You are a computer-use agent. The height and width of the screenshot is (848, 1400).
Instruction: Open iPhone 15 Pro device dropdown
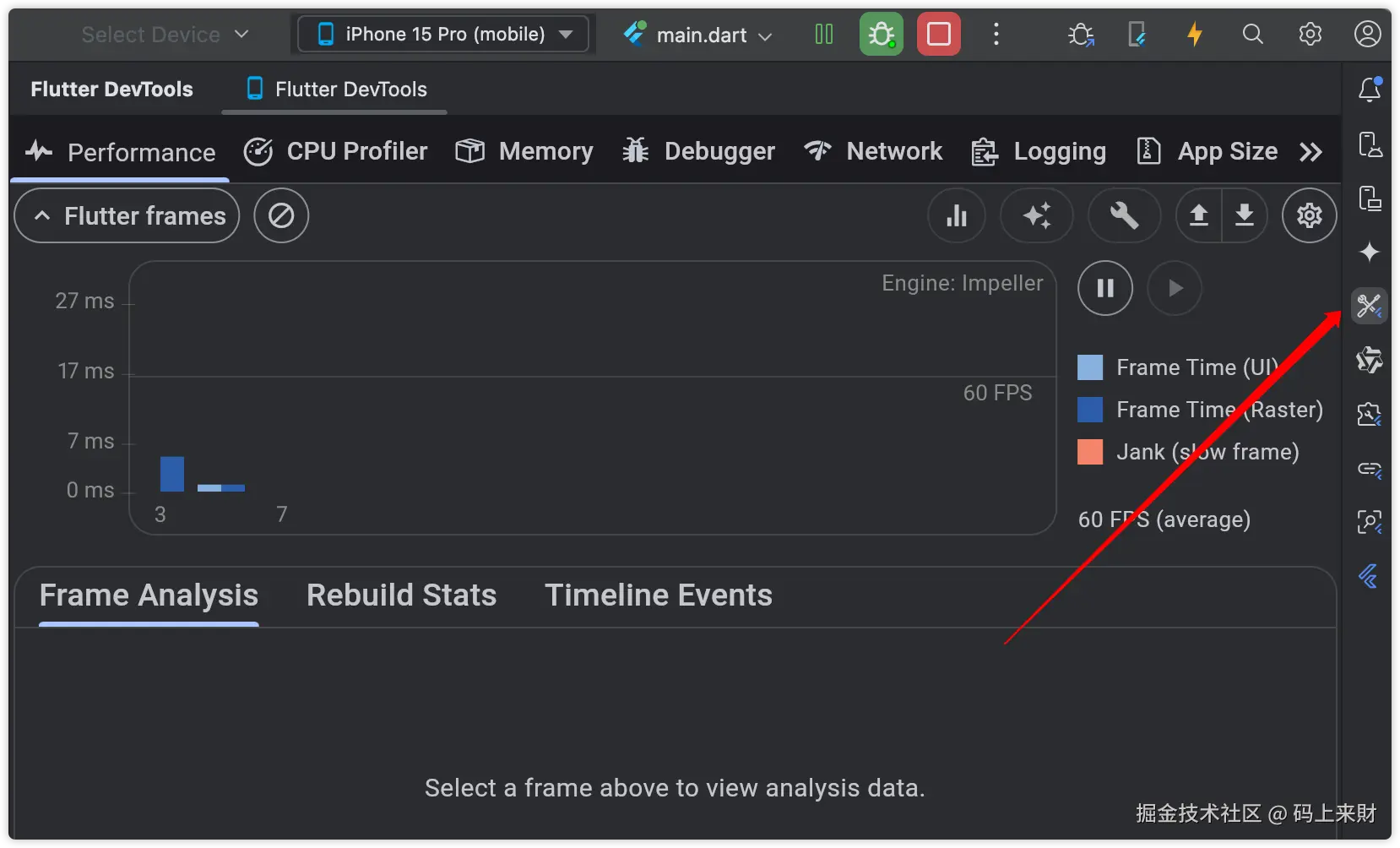tap(444, 35)
